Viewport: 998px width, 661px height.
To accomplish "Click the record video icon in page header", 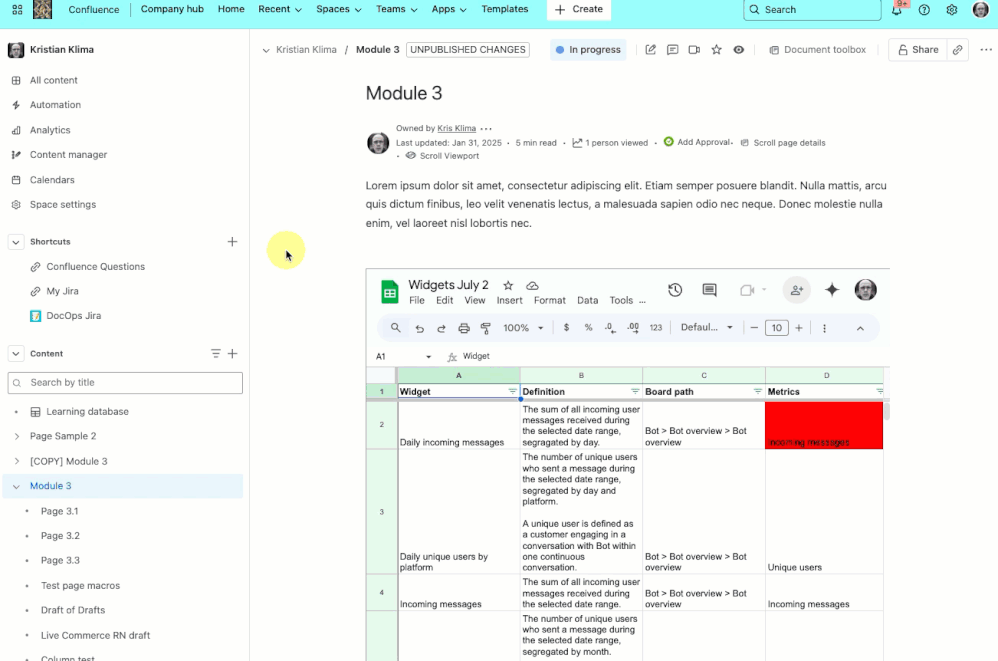I will point(694,50).
